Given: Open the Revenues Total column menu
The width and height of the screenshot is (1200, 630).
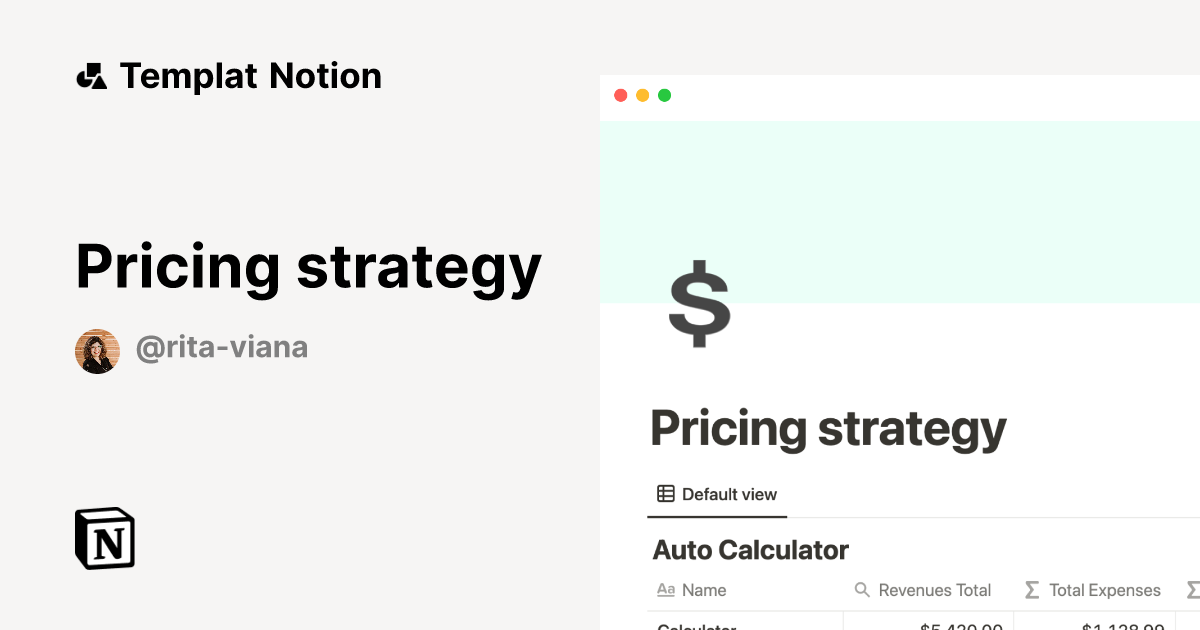Looking at the screenshot, I should tap(934, 590).
